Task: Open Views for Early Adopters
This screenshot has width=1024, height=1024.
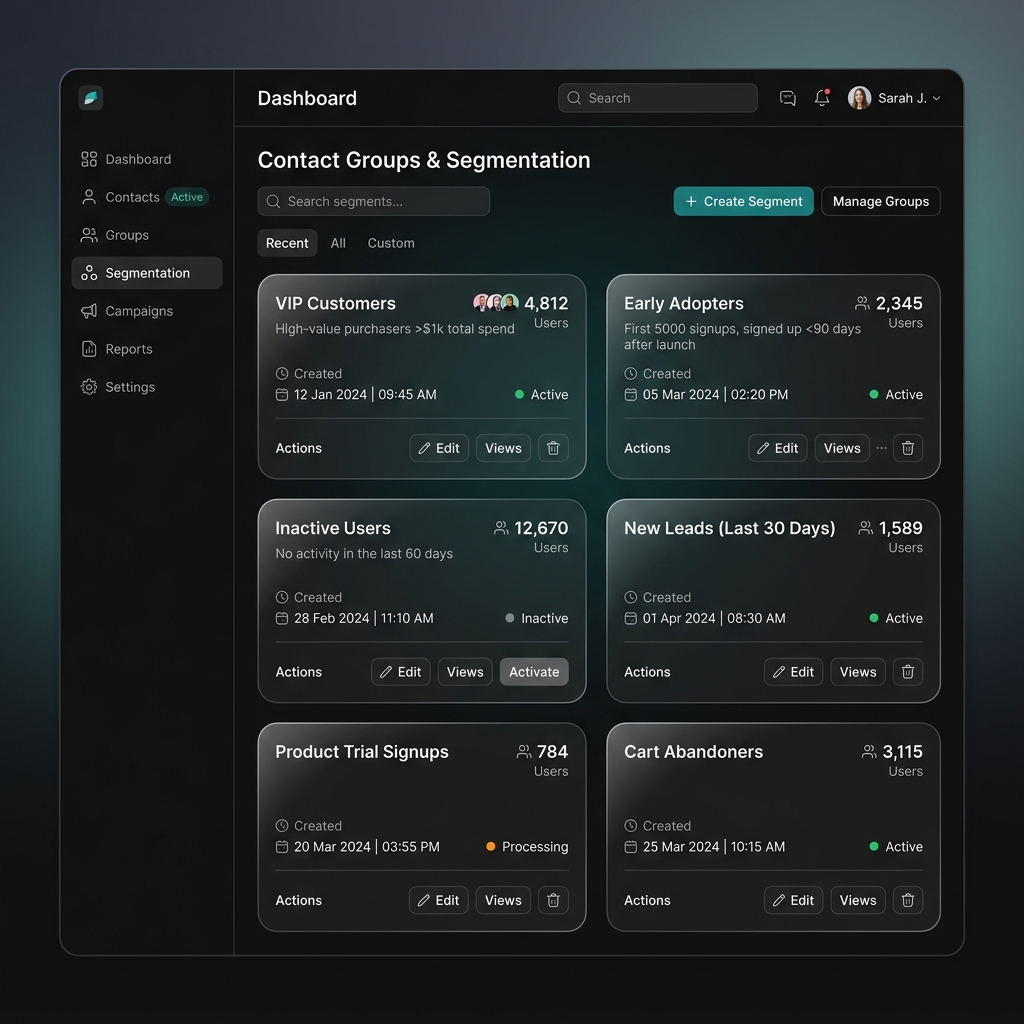Action: click(842, 448)
